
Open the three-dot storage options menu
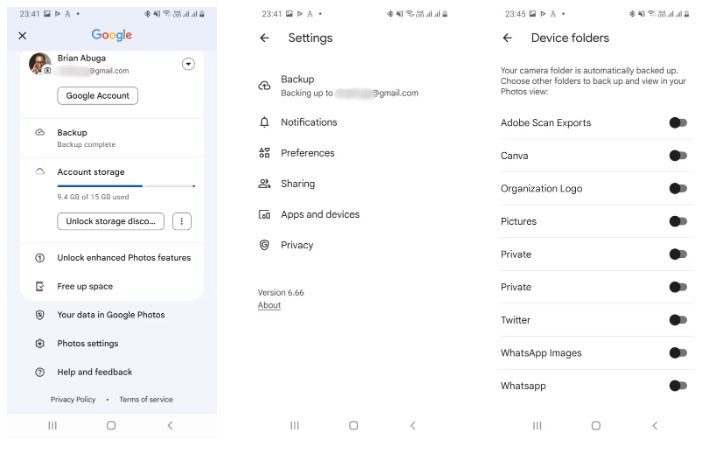tap(181, 221)
